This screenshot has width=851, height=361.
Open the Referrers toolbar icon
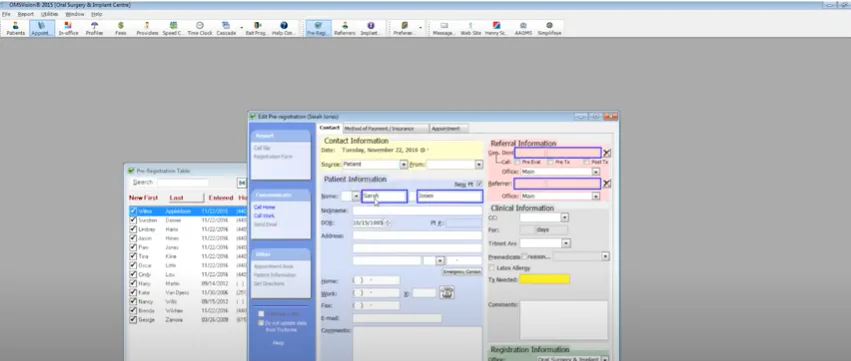click(345, 28)
